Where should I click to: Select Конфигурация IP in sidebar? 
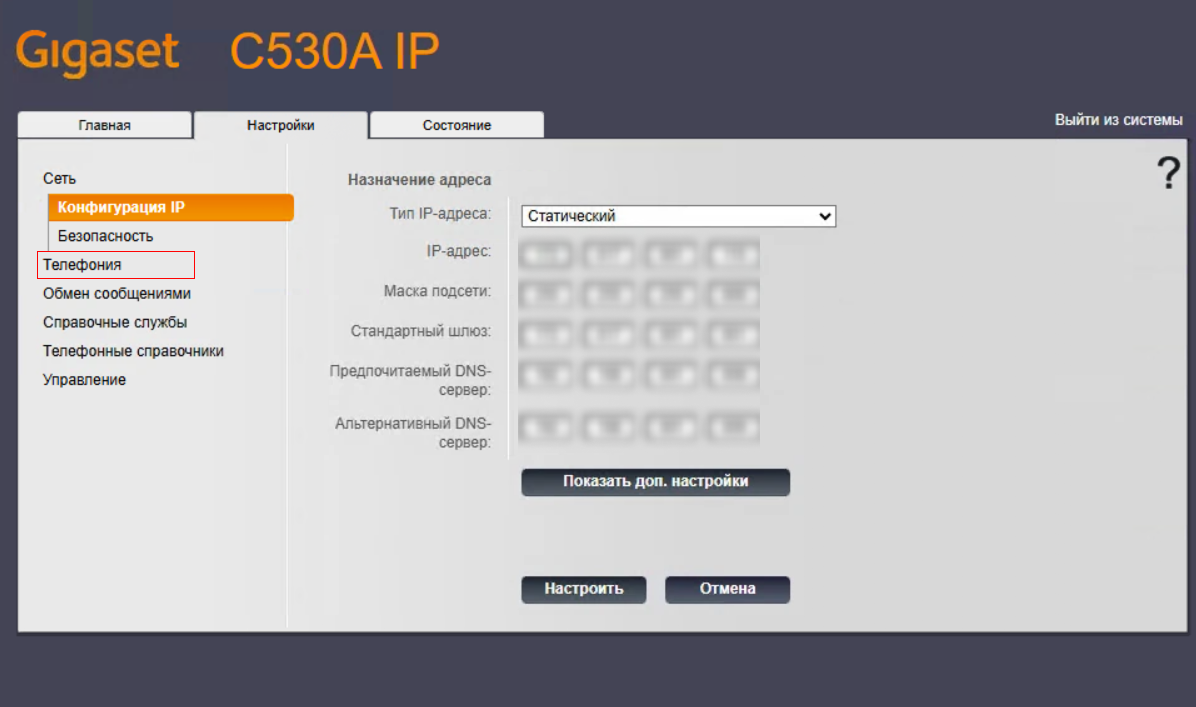121,207
